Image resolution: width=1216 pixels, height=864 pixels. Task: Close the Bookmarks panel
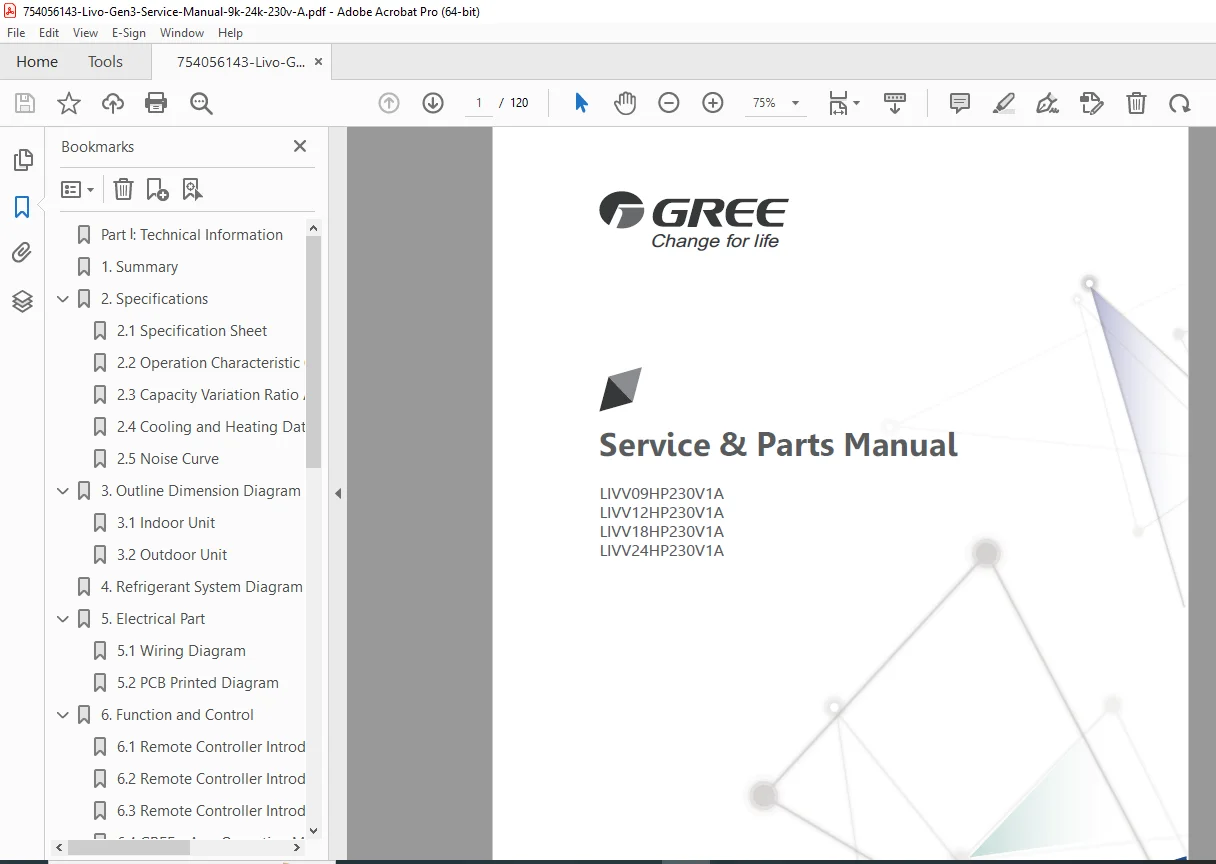(299, 146)
